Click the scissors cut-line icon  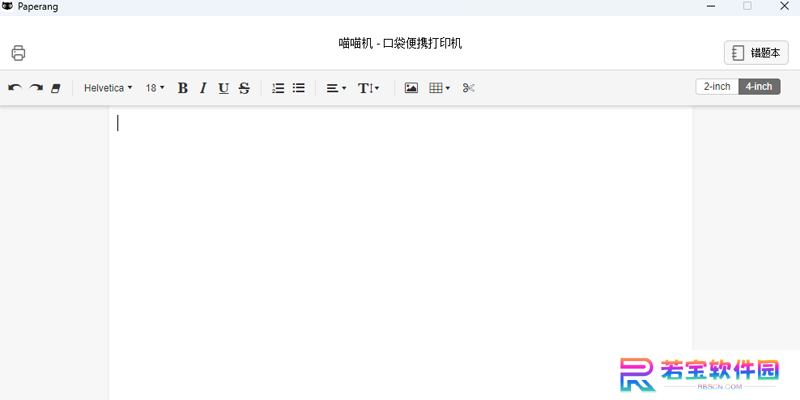tap(469, 88)
